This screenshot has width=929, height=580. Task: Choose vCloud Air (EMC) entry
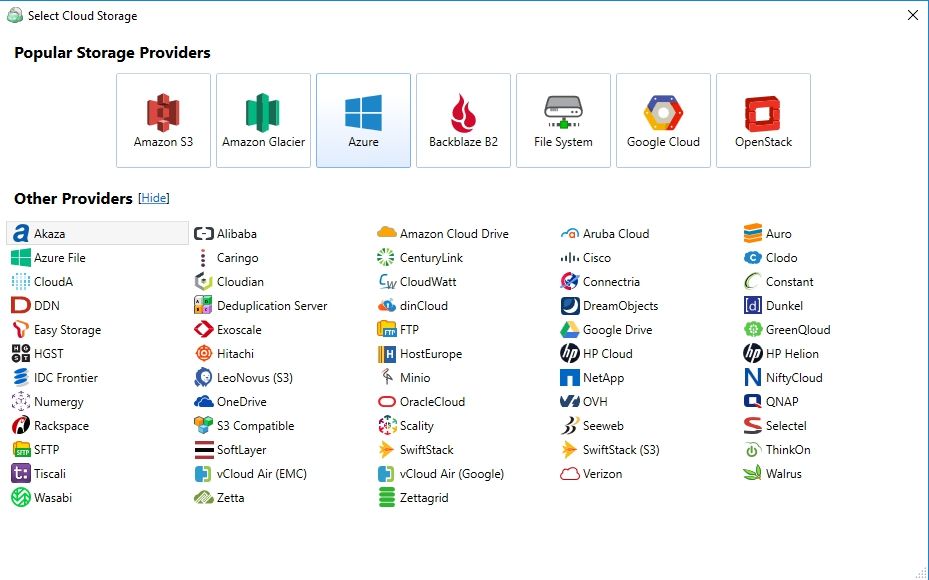[x=251, y=473]
